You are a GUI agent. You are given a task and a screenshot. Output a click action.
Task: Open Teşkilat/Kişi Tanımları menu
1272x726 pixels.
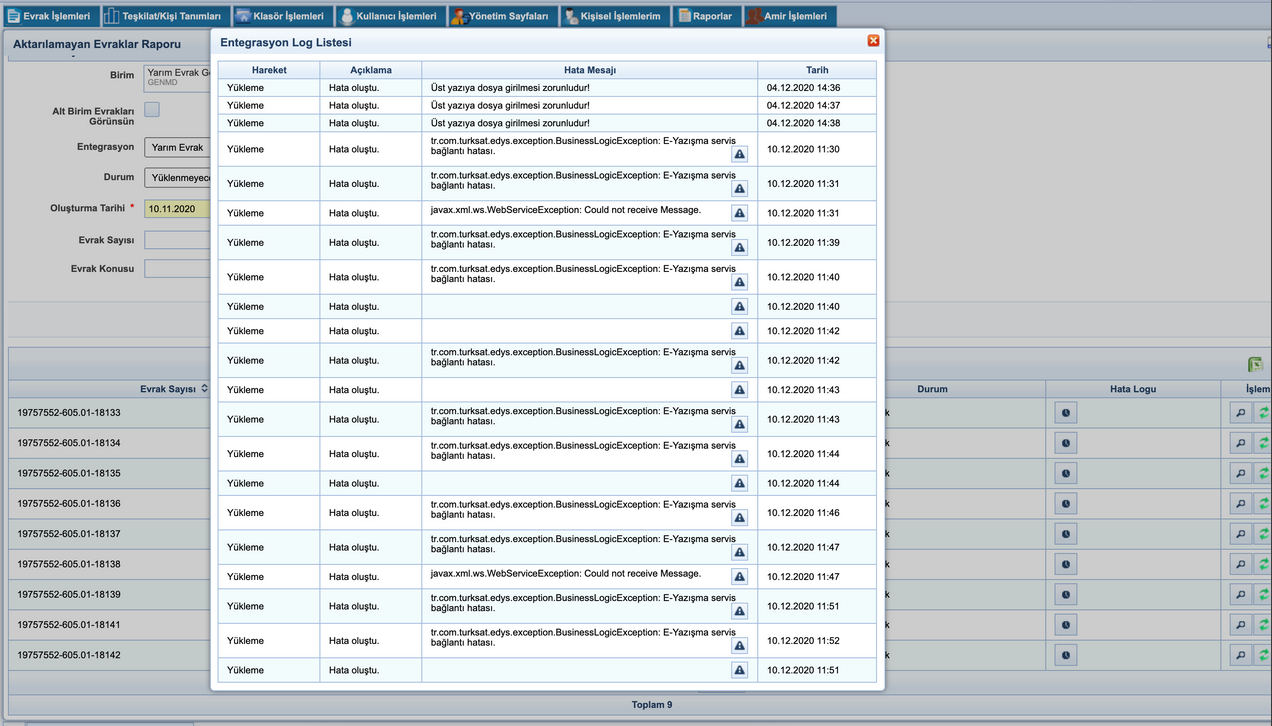coord(166,16)
